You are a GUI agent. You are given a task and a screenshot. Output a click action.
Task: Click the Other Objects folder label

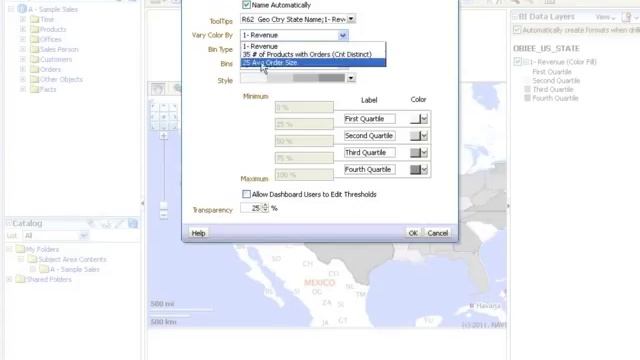[61, 79]
